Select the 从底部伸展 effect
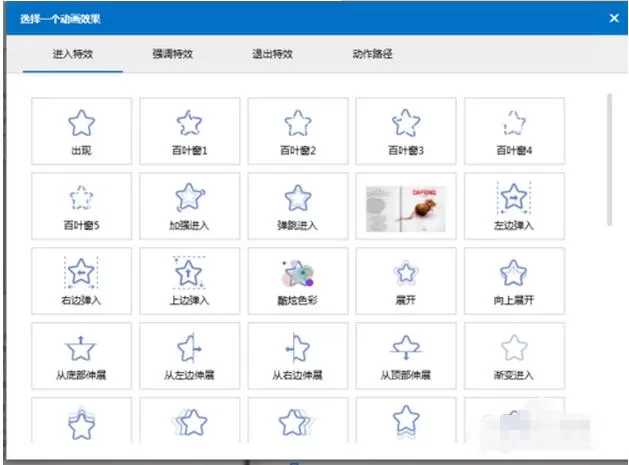Viewport: 629px width, 465px height. (x=81, y=356)
